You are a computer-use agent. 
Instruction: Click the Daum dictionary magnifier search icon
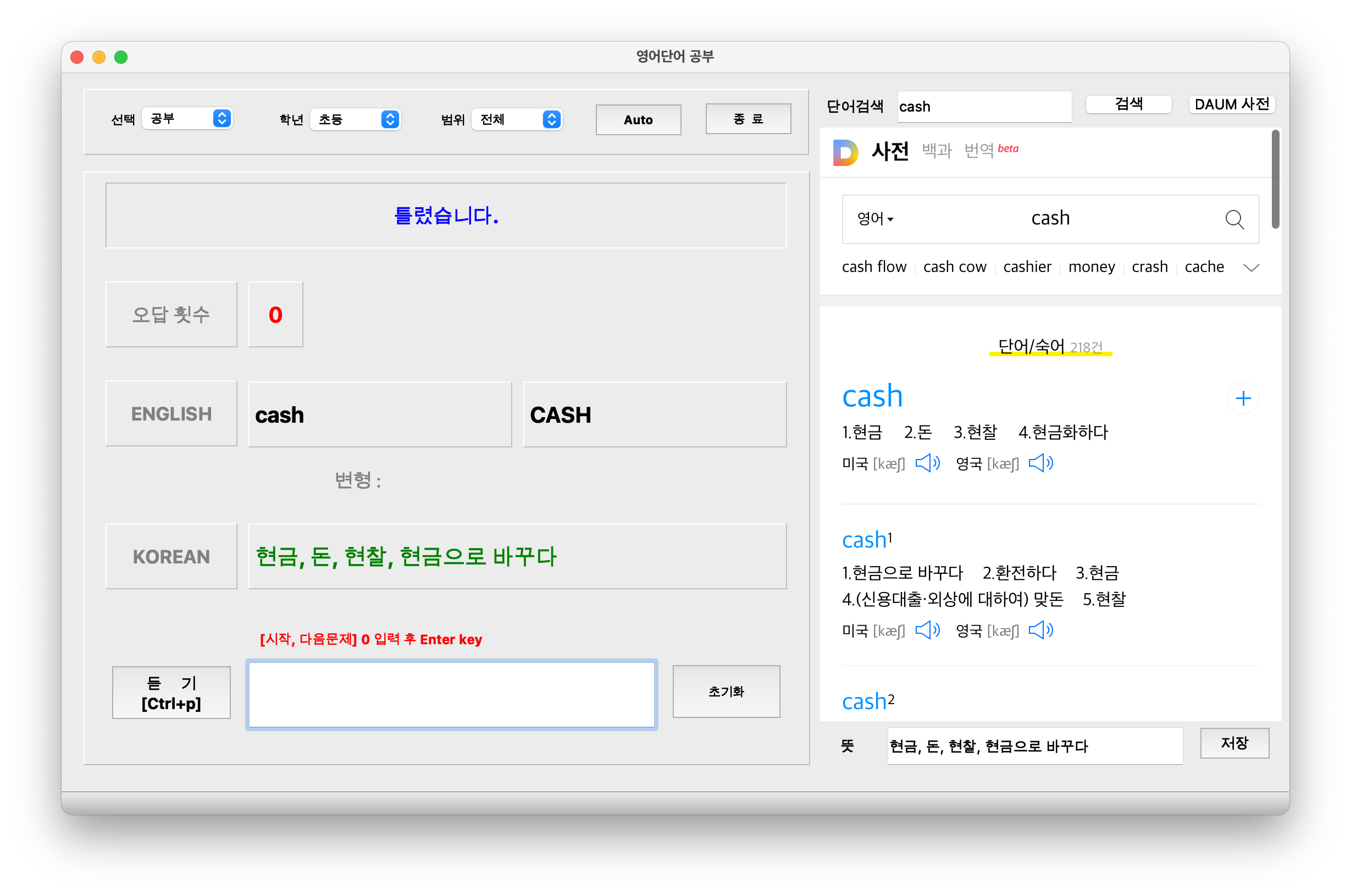coord(1234,219)
